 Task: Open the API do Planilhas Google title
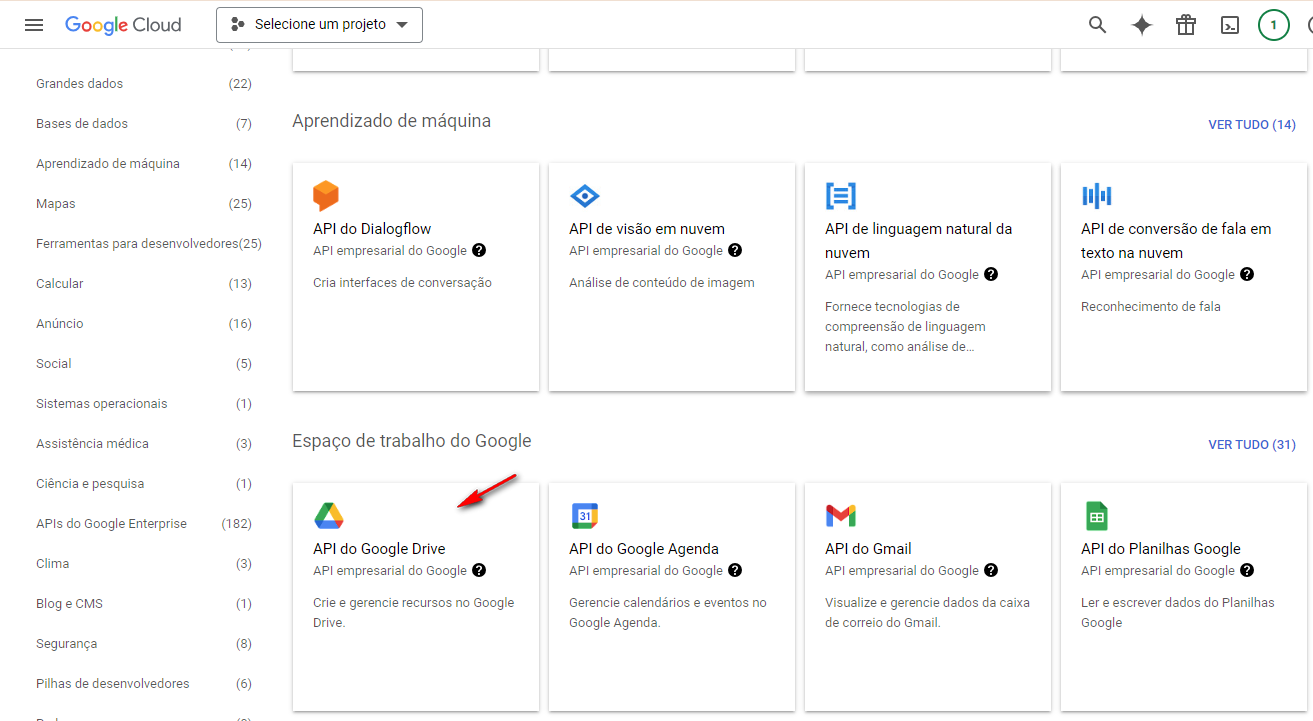tap(1161, 549)
